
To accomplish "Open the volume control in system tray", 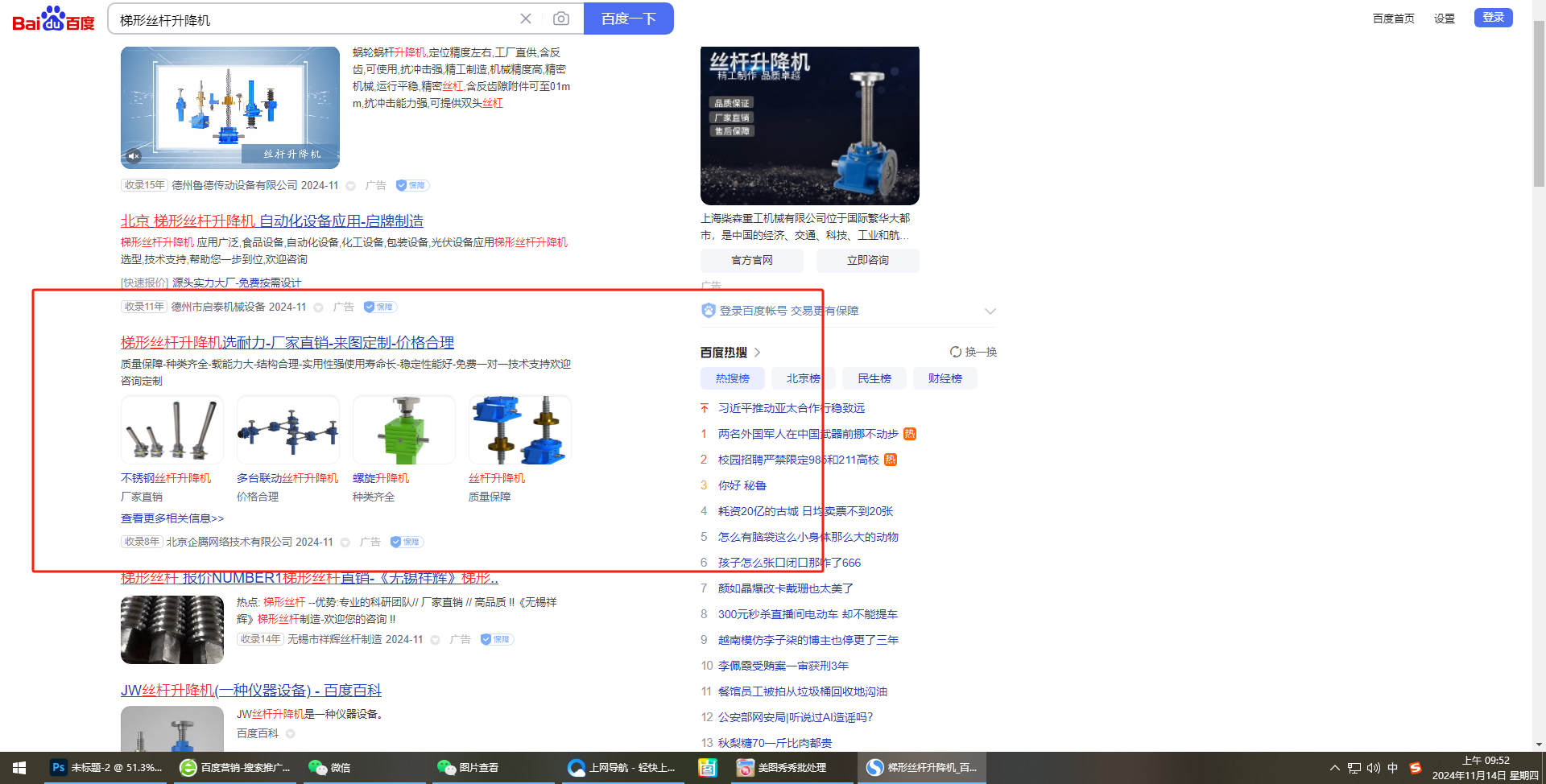I will pyautogui.click(x=1374, y=768).
